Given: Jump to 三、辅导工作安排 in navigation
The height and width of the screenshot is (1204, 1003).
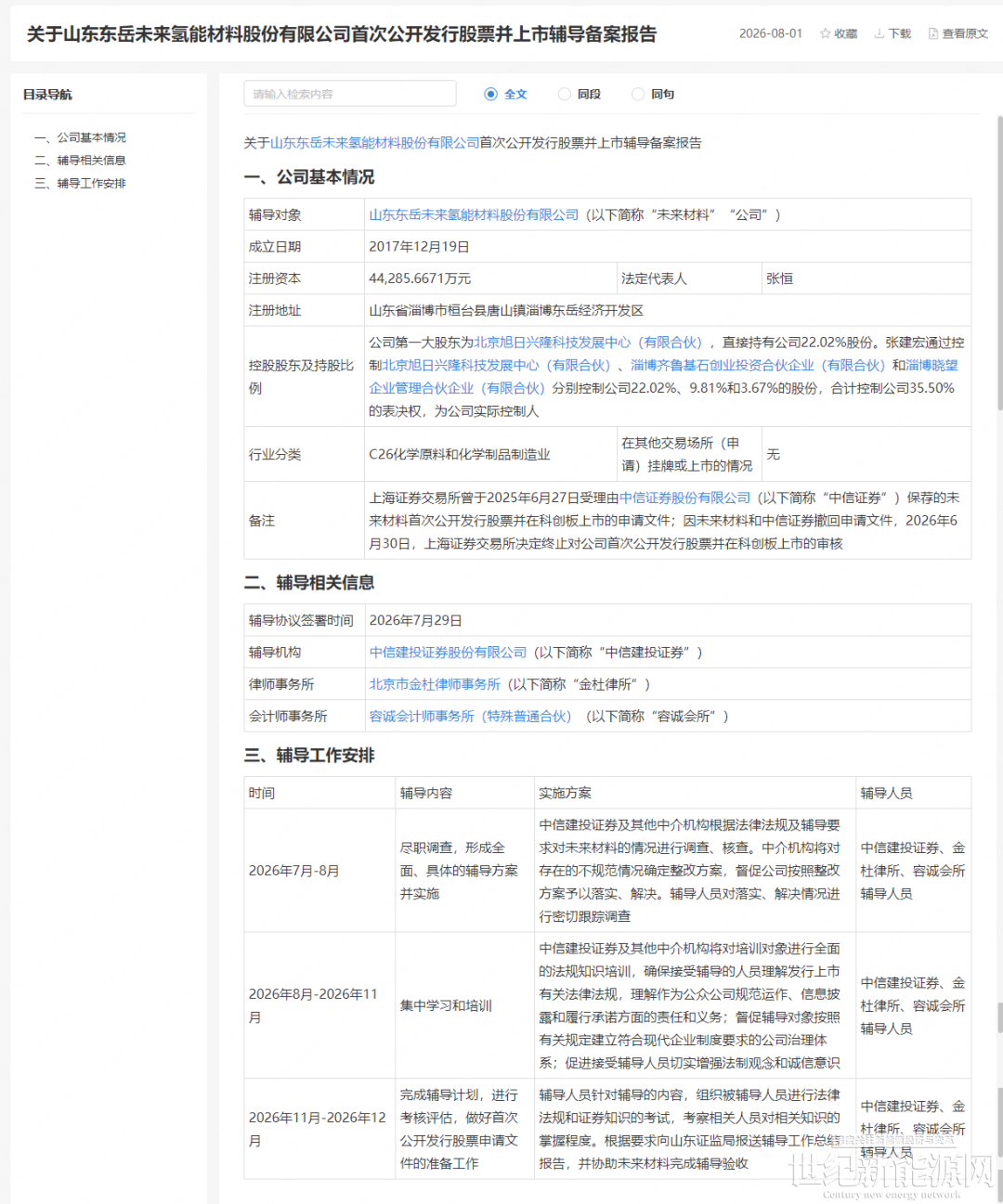Looking at the screenshot, I should (x=80, y=184).
